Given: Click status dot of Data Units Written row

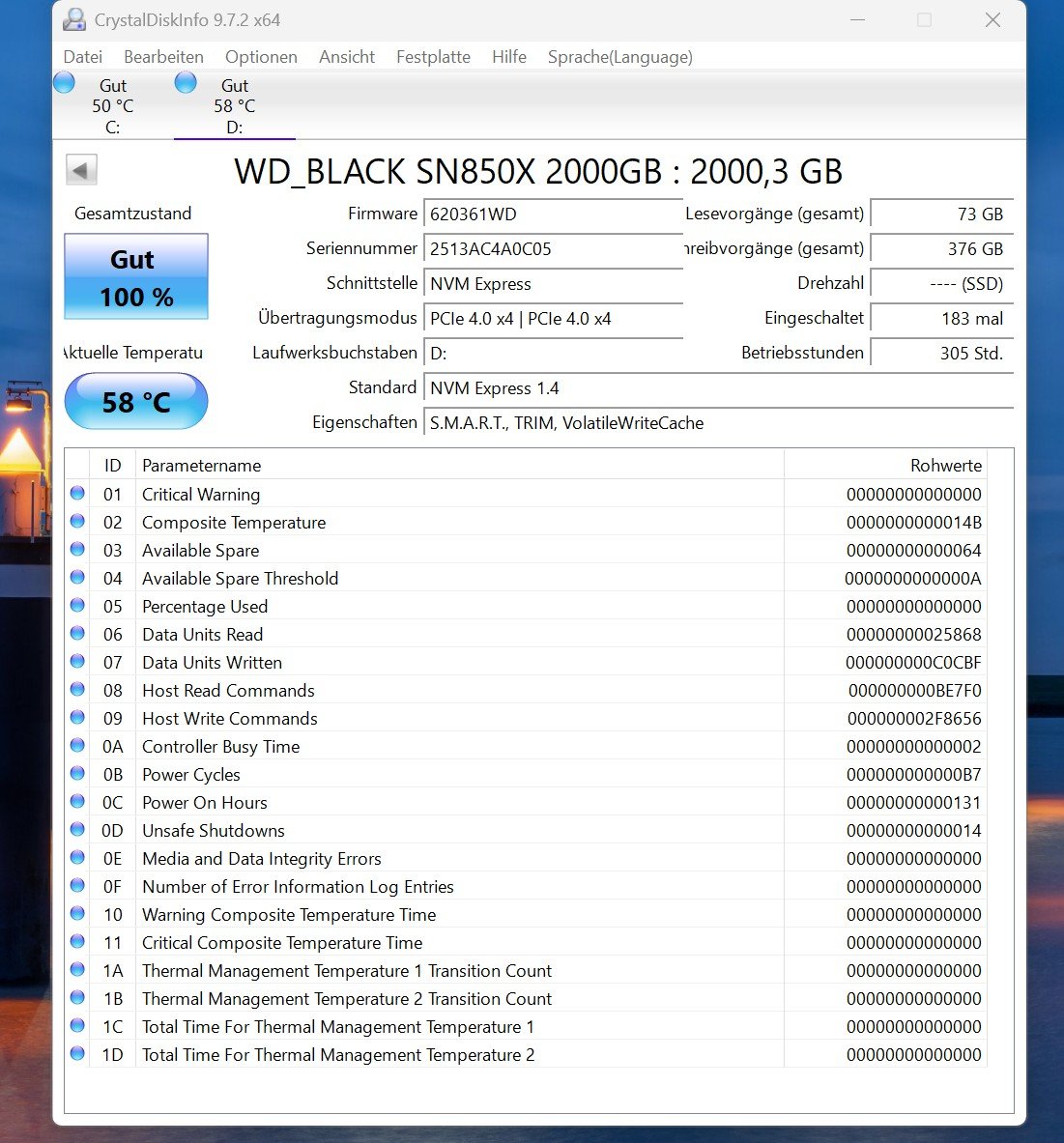Looking at the screenshot, I should pos(77,661).
